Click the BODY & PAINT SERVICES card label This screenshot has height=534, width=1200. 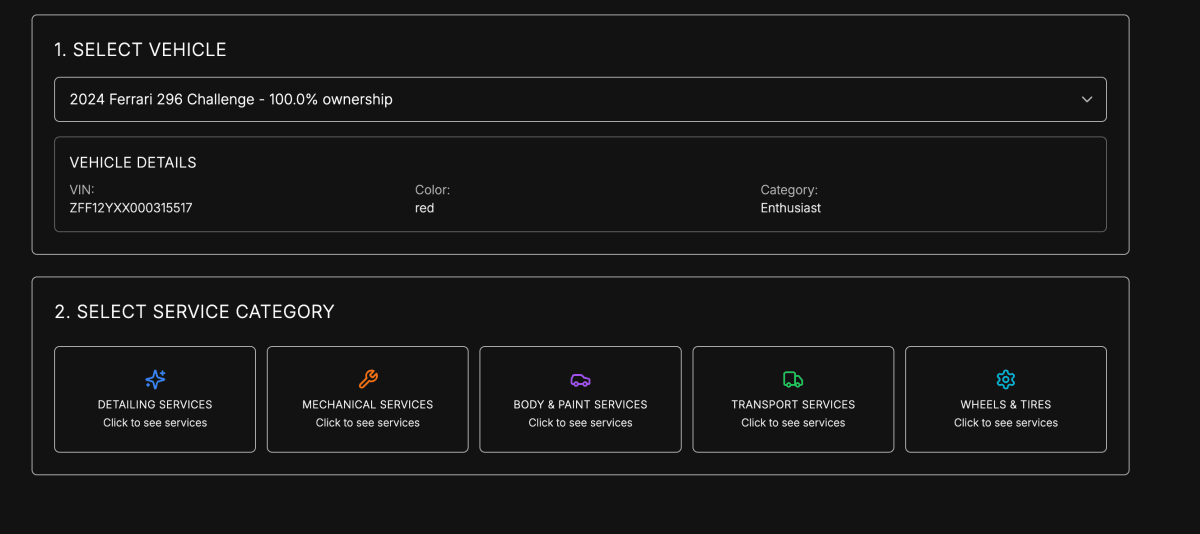click(x=581, y=405)
